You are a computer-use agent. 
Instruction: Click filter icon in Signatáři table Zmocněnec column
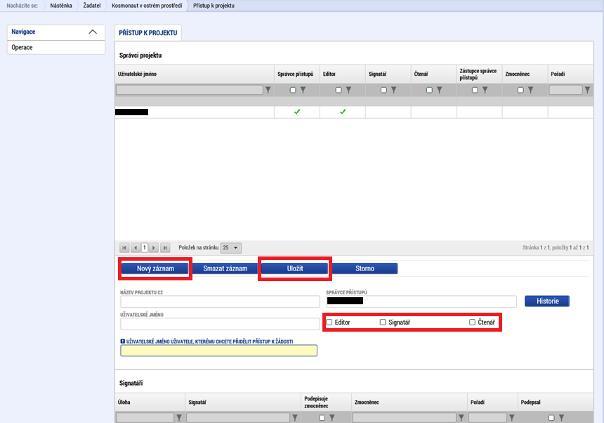pos(461,417)
